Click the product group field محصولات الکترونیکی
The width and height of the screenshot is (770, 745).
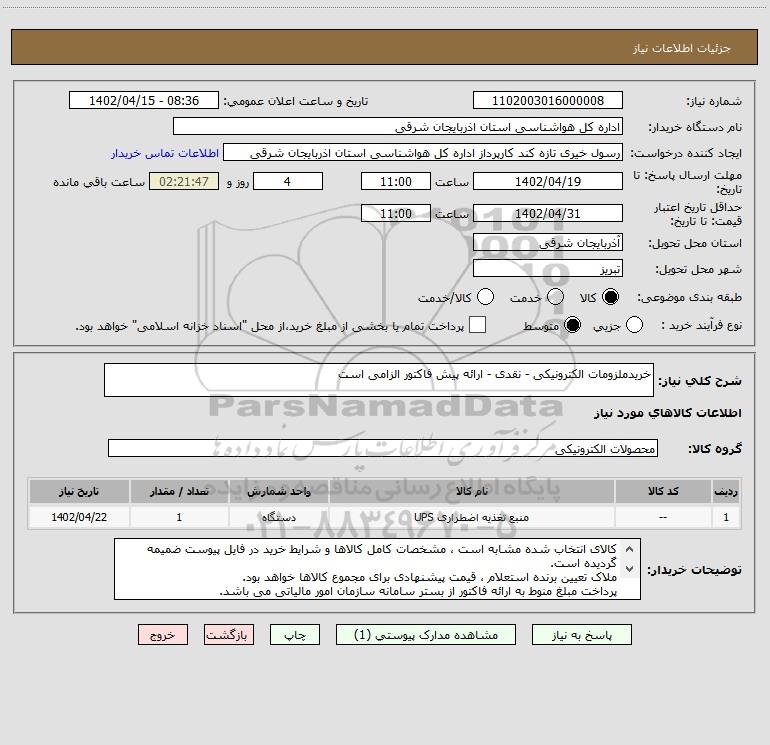[x=383, y=448]
